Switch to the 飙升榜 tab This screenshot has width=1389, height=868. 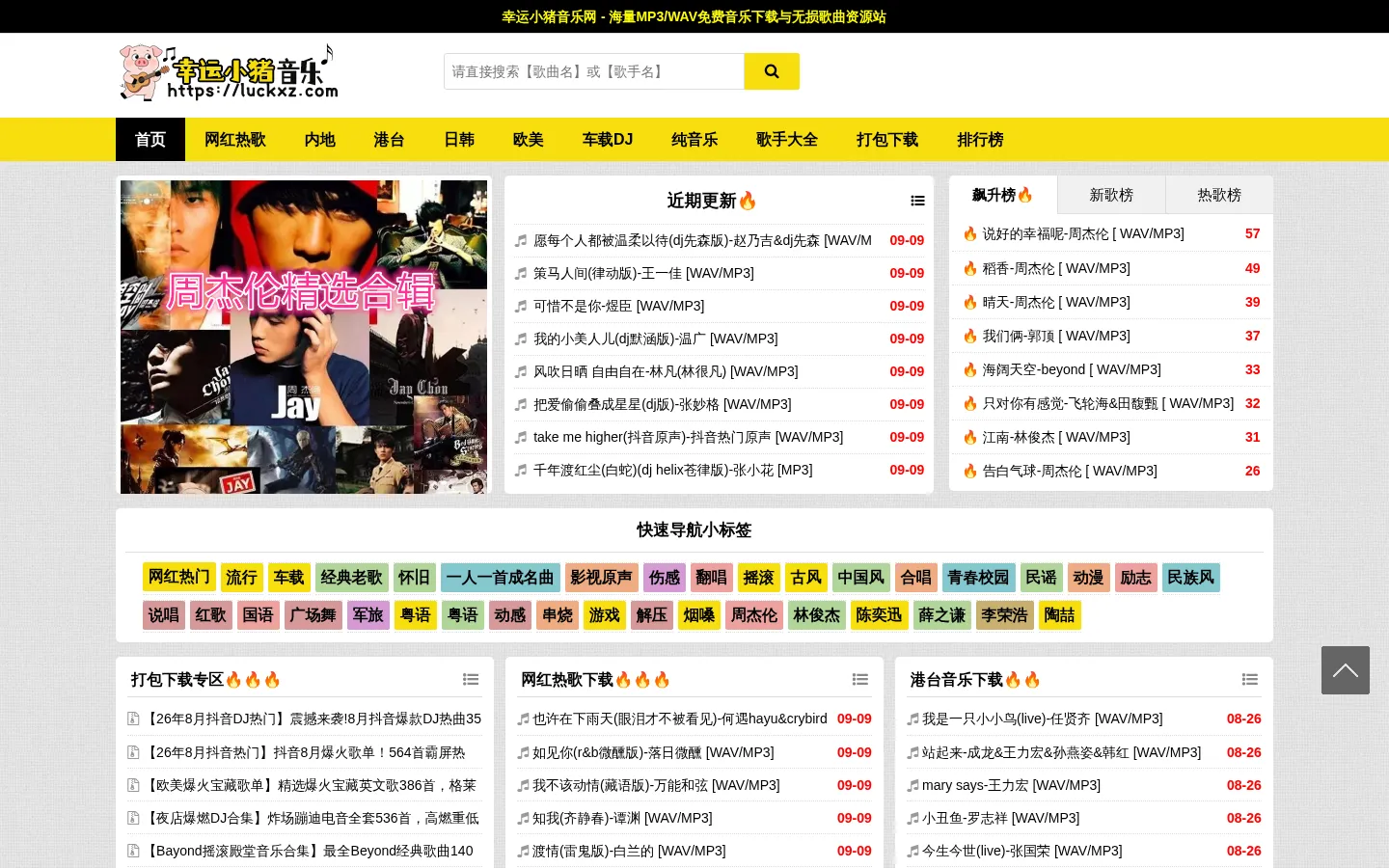[x=1003, y=195]
